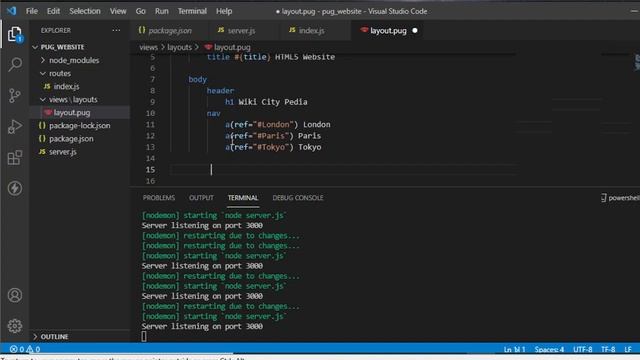
Task: Click the LF end-of-line status item
Action: (628, 349)
